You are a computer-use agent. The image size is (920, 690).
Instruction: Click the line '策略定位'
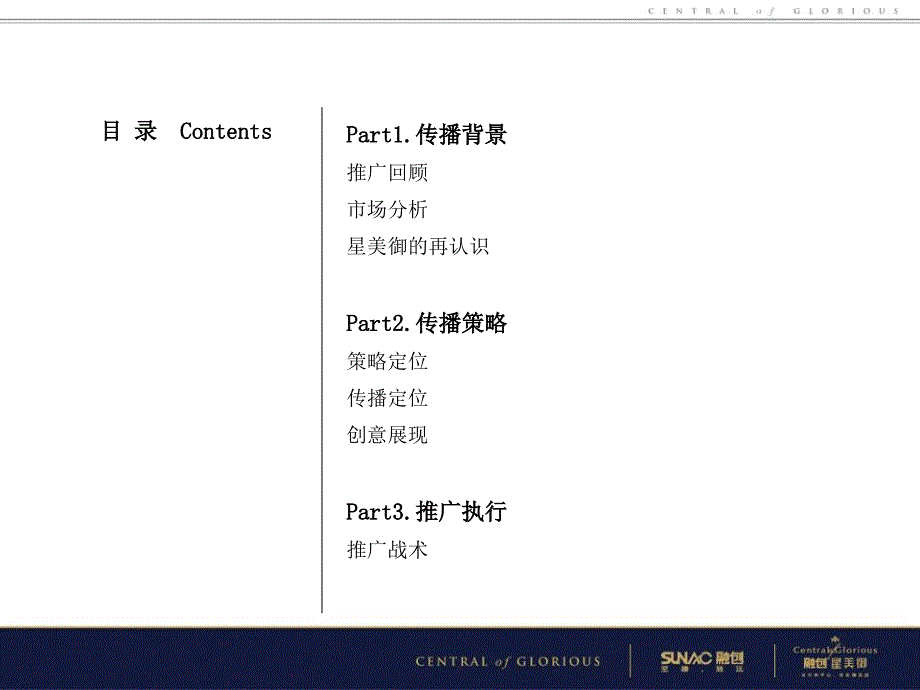[387, 361]
